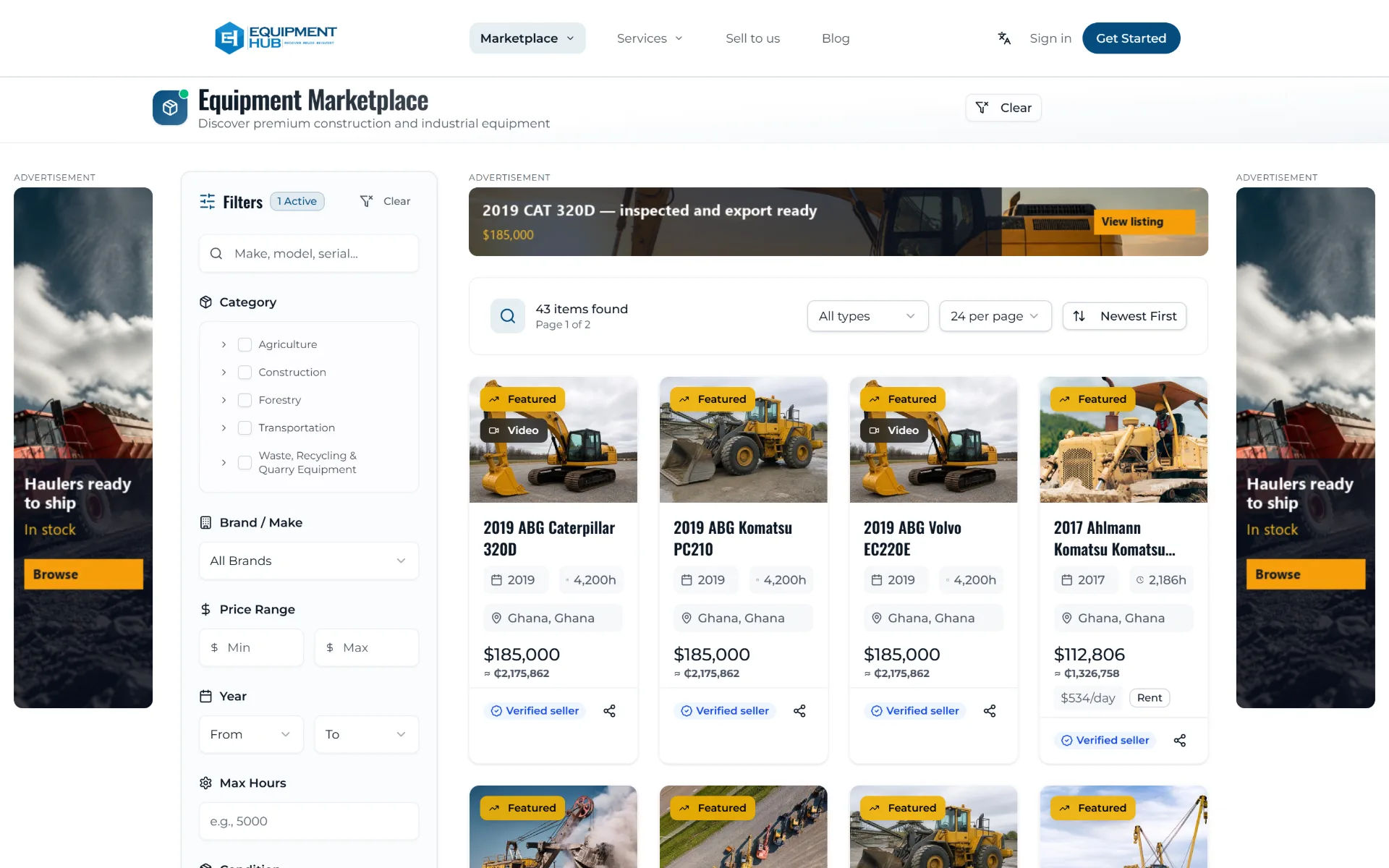
Task: Check Waste, Recycling & Quarry Equipment
Action: pyautogui.click(x=245, y=462)
